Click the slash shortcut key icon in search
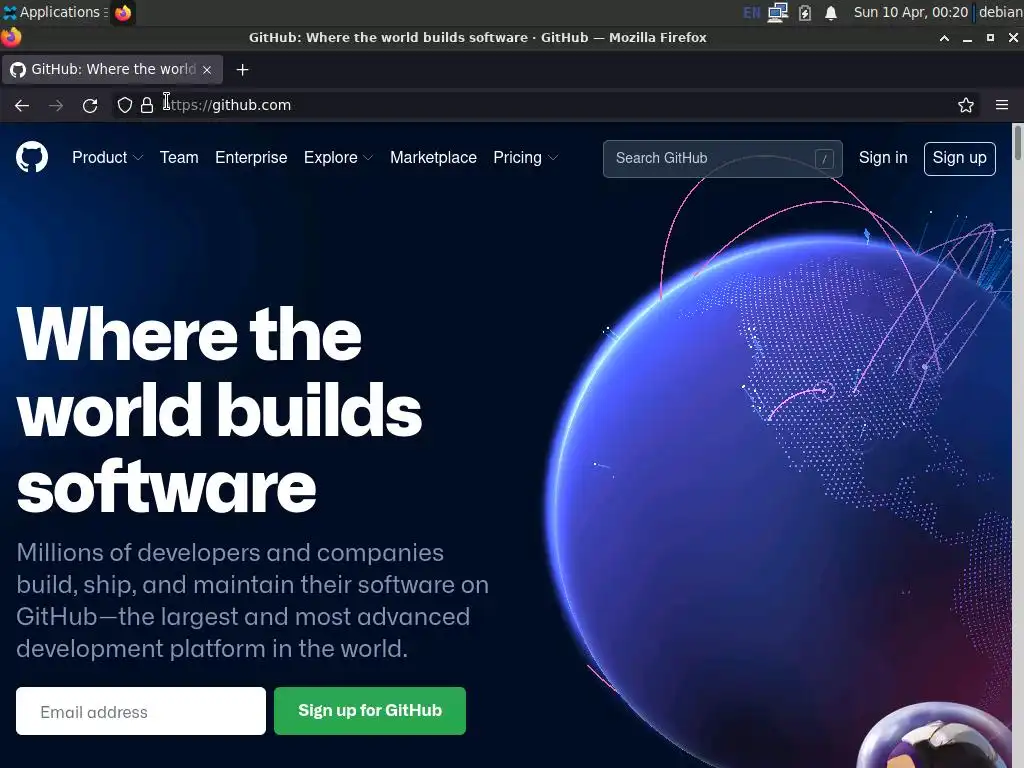1024x768 pixels. (824, 159)
